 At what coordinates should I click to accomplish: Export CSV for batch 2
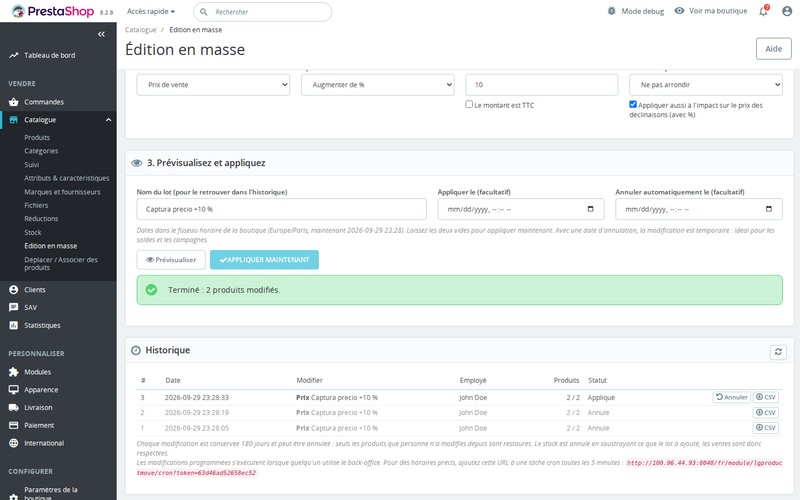(x=766, y=413)
